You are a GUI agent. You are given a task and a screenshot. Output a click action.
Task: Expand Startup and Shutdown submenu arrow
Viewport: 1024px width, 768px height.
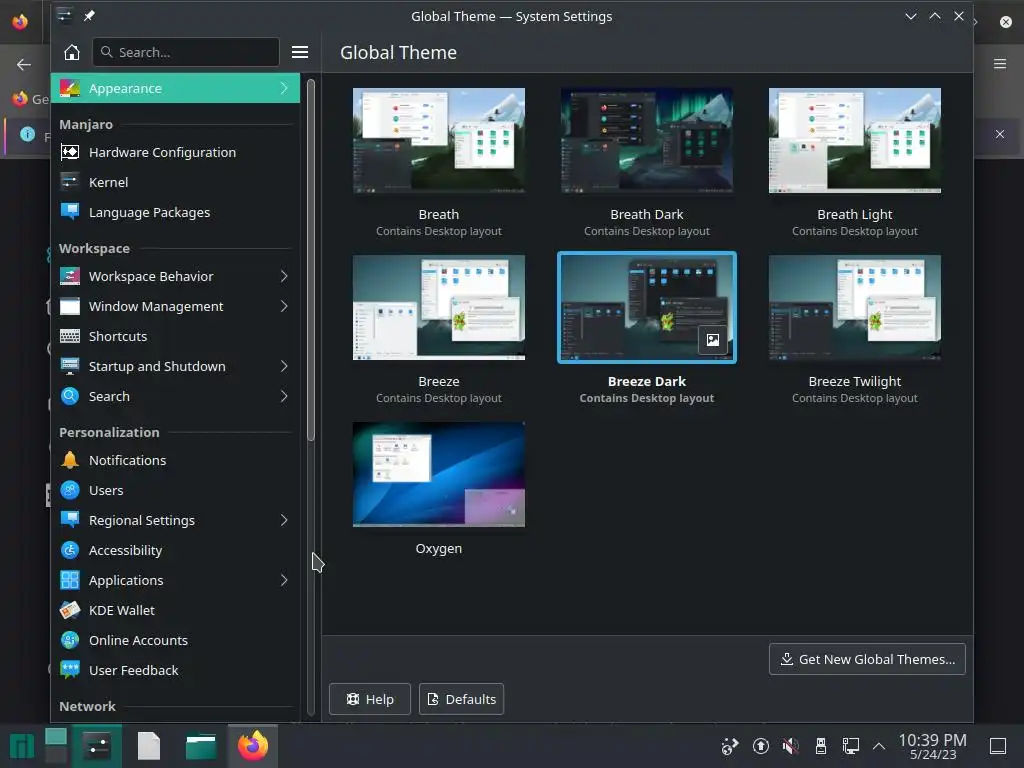(x=284, y=366)
